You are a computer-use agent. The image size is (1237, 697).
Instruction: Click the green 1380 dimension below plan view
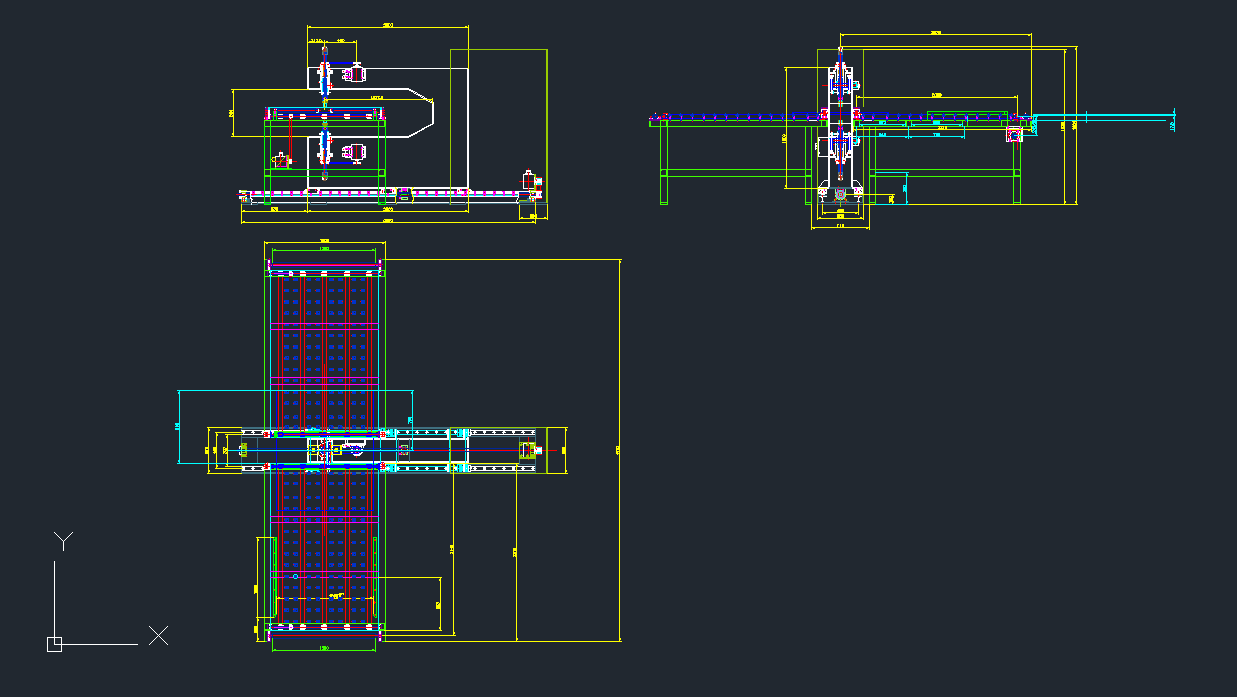324,649
